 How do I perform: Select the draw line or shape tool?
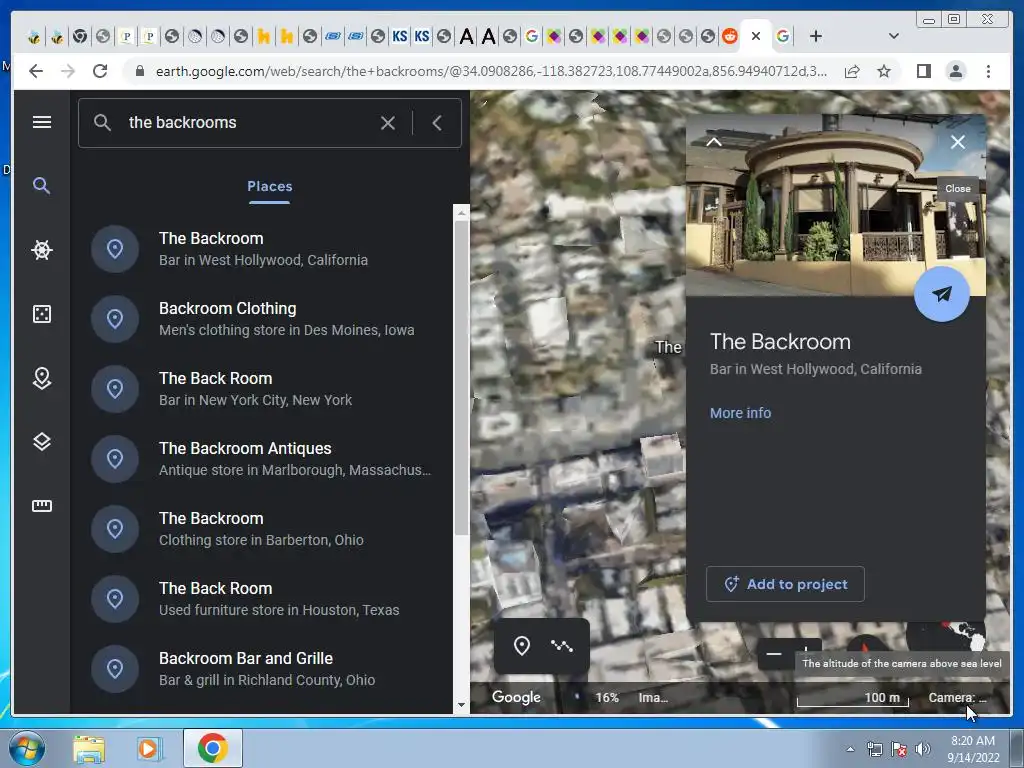562,646
